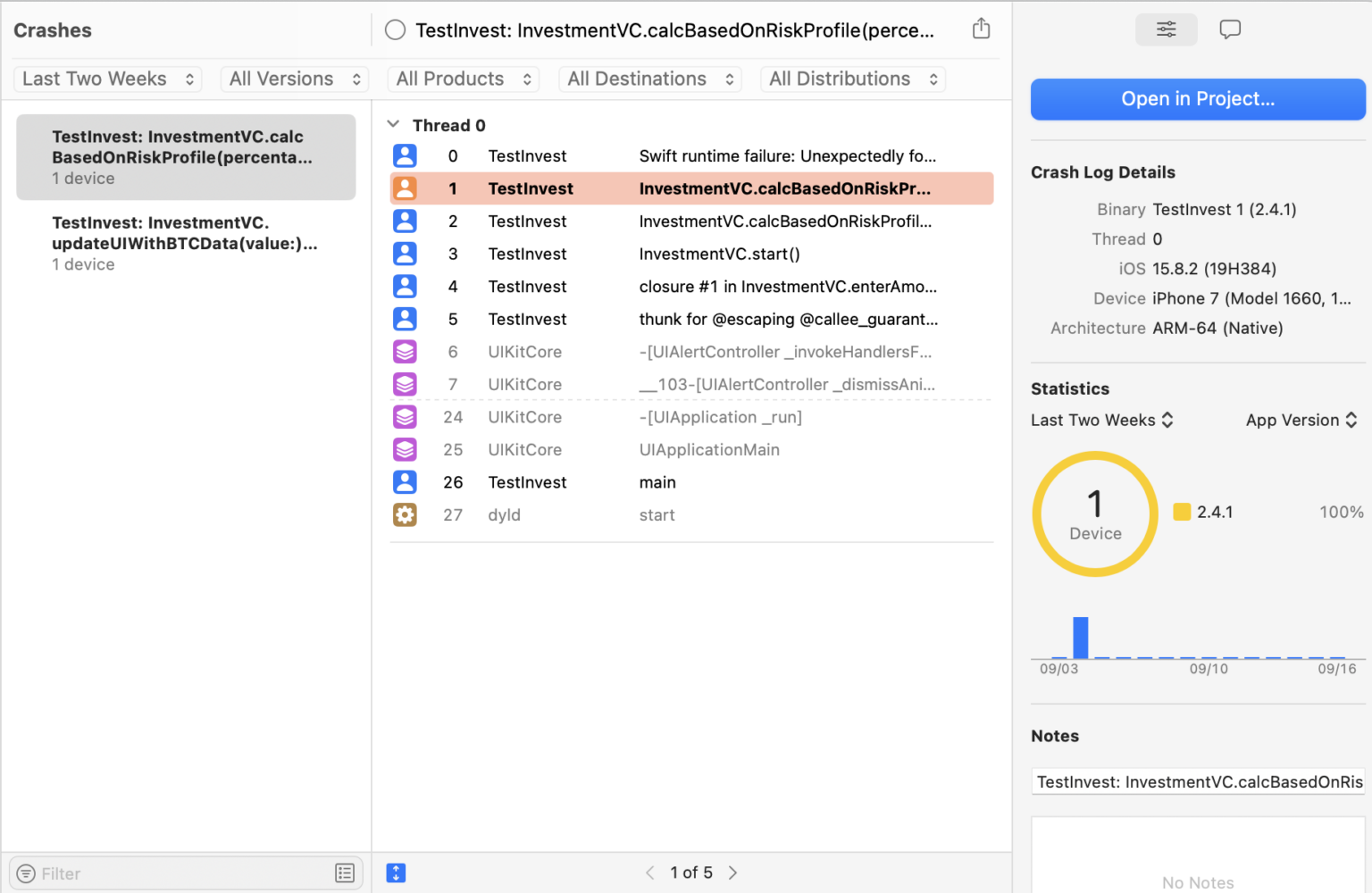Select the updateUIWithBTCData crash in the sidebar
Viewport: 1372px width, 893px height.
pos(185,242)
